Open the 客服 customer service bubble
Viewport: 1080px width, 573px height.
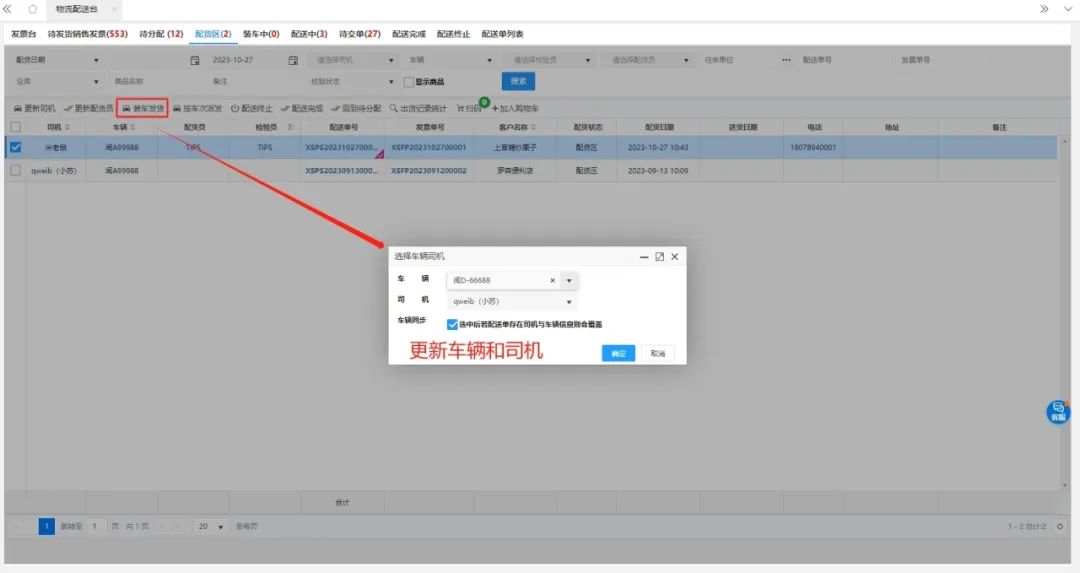coord(1057,411)
